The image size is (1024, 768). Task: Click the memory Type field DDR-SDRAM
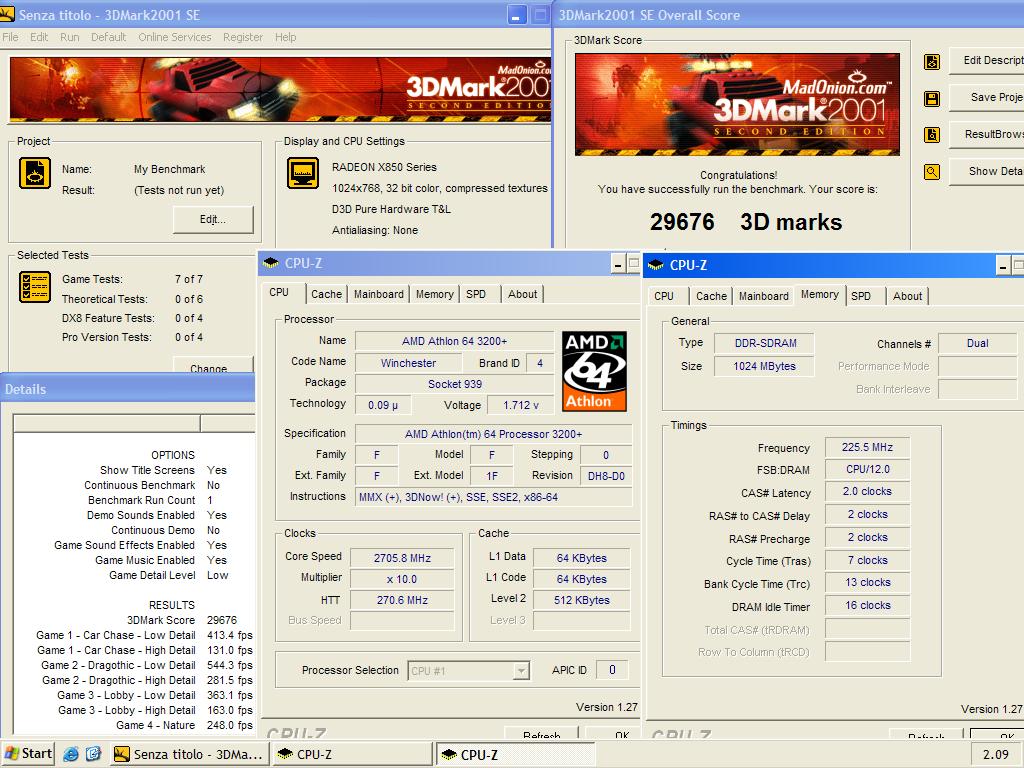coord(765,344)
